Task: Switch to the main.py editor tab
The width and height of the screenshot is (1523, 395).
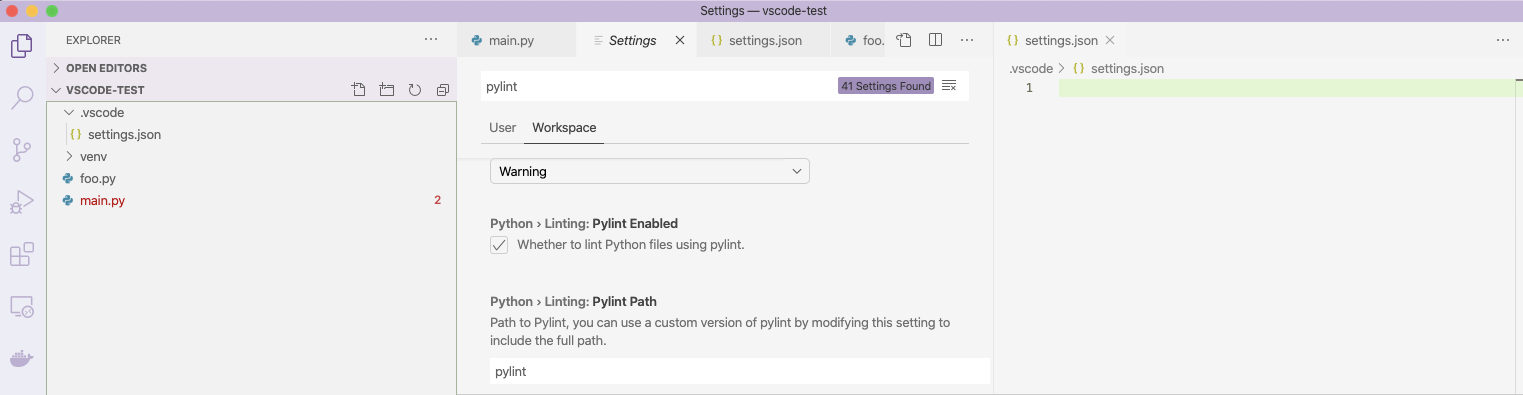Action: click(x=511, y=41)
